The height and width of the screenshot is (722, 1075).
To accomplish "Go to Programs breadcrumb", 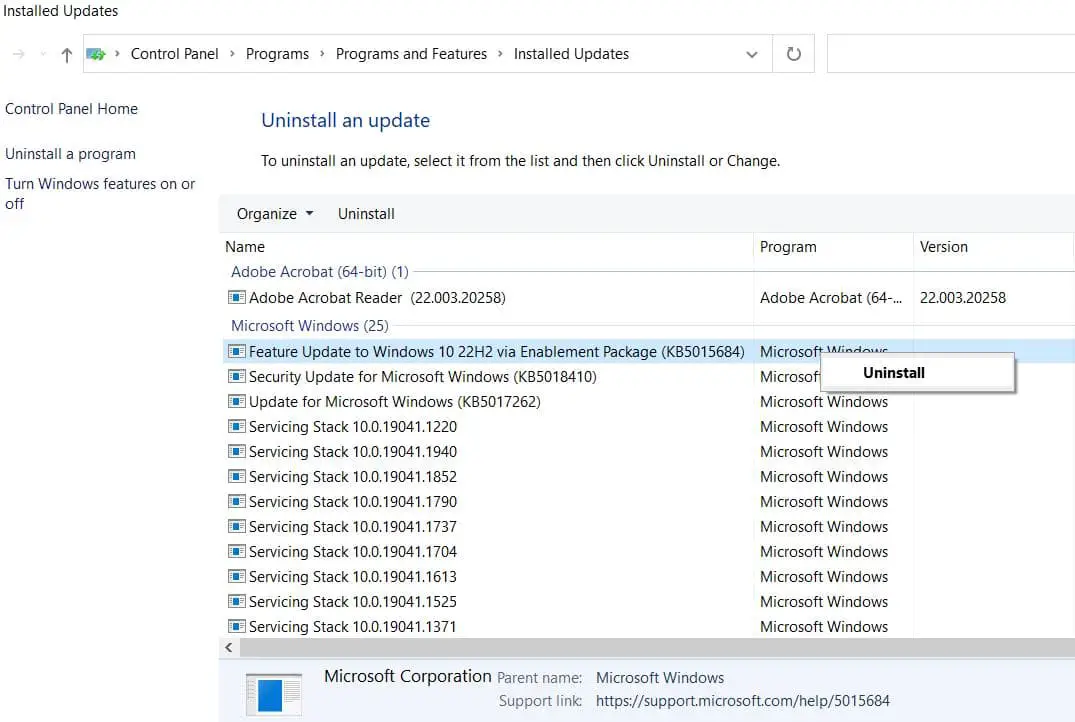I will click(x=277, y=53).
